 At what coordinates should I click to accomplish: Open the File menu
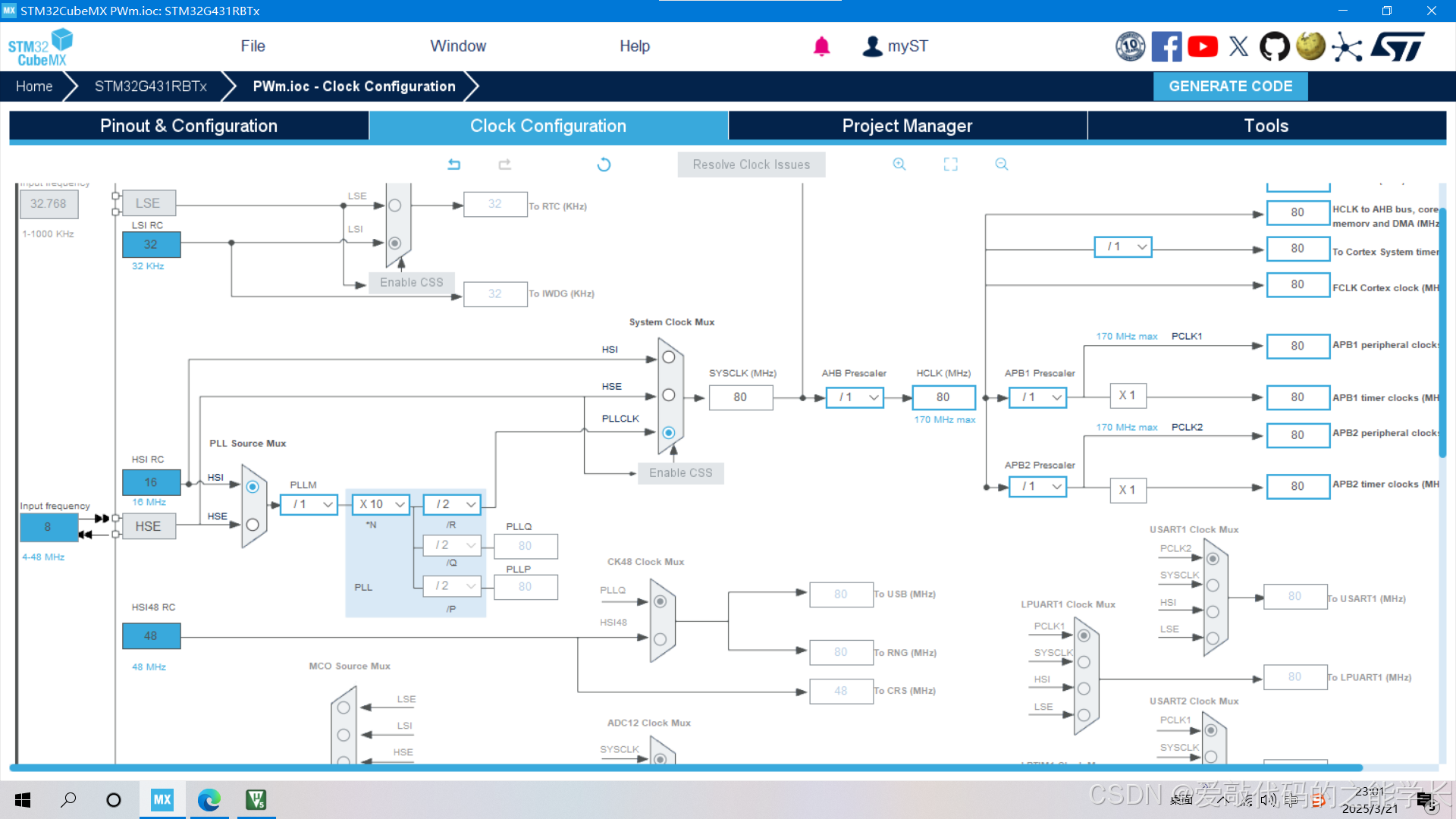click(x=253, y=46)
